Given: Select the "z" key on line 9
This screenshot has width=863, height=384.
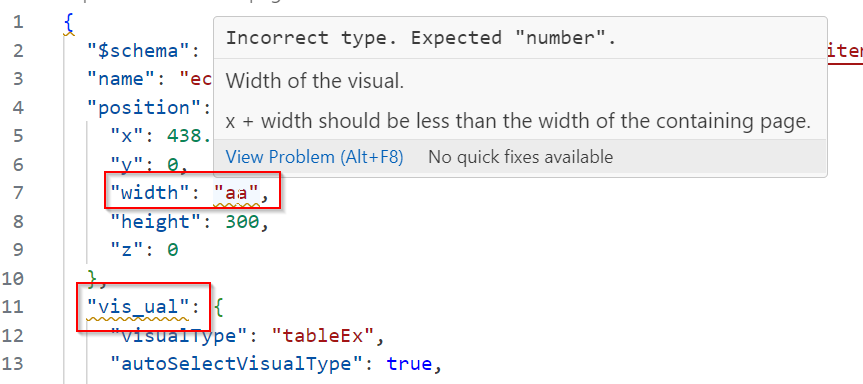Looking at the screenshot, I should point(128,250).
